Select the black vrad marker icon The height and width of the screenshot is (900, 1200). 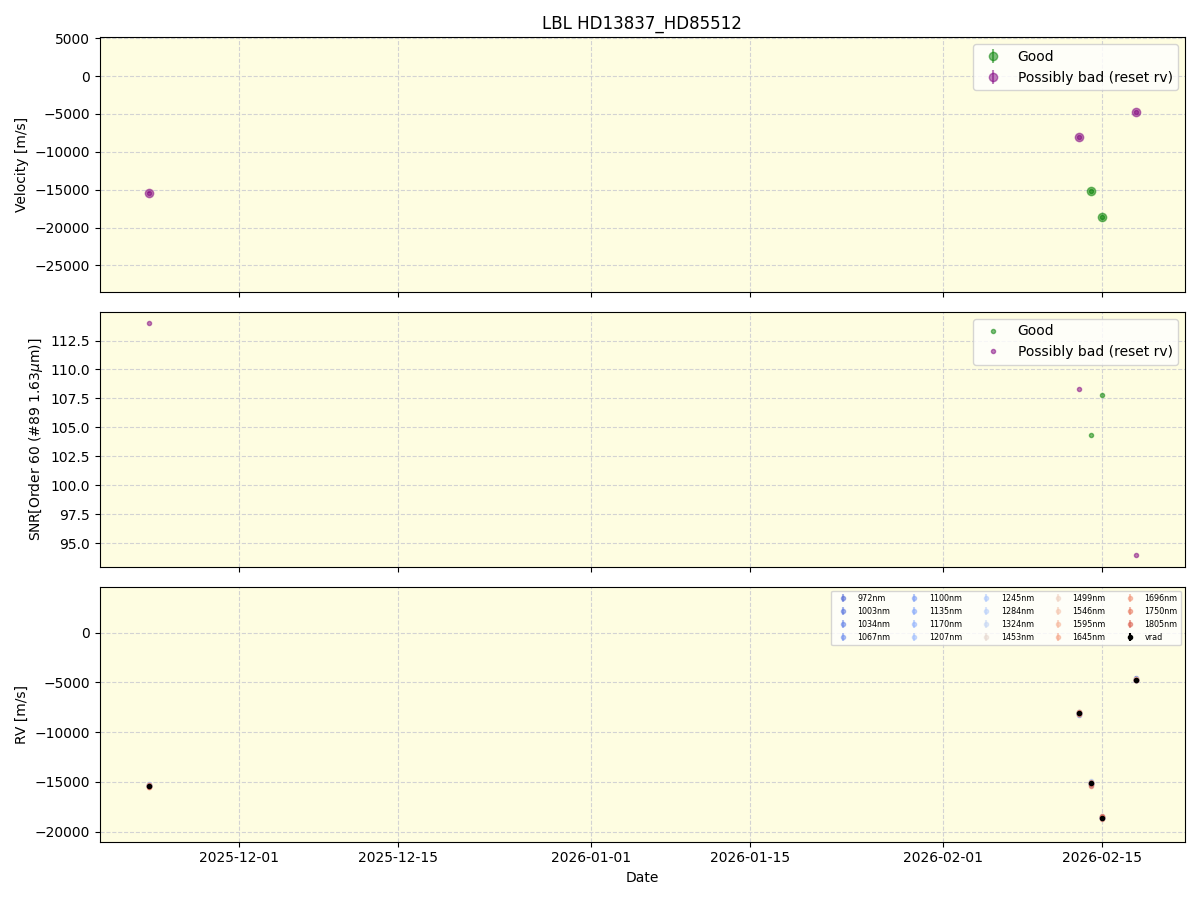[x=1129, y=636]
